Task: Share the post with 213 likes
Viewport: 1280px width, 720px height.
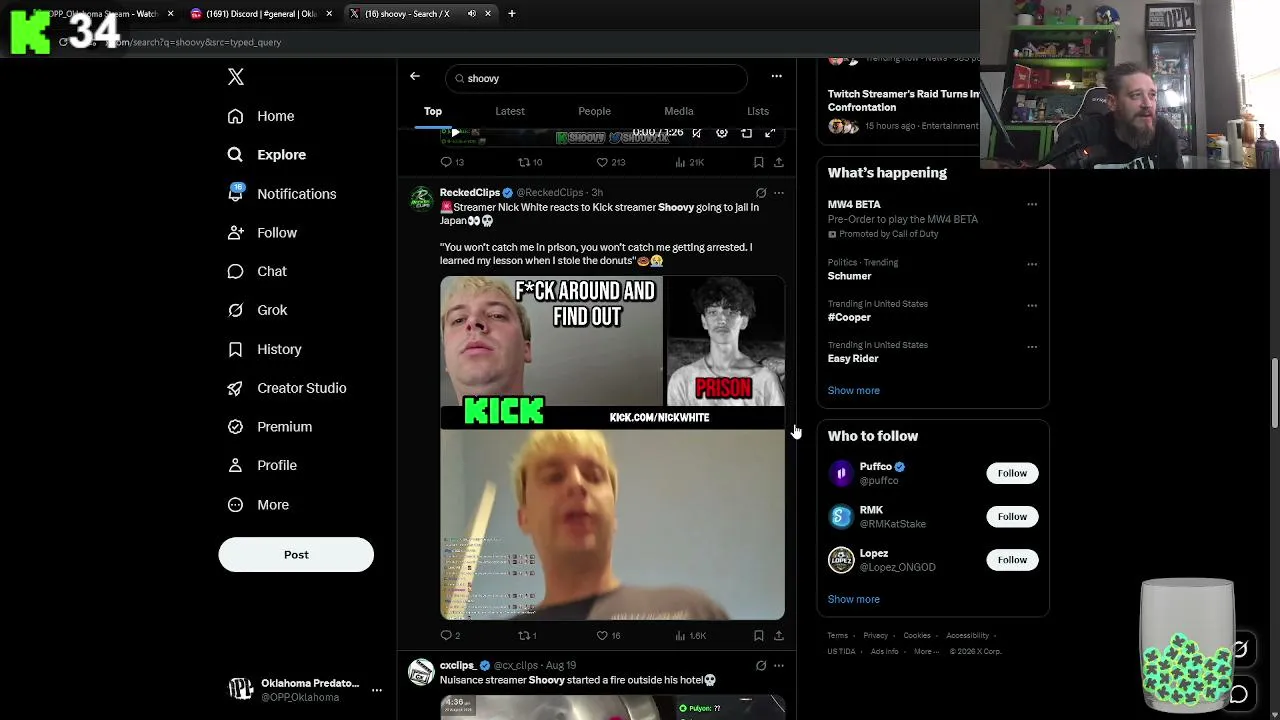Action: click(779, 162)
